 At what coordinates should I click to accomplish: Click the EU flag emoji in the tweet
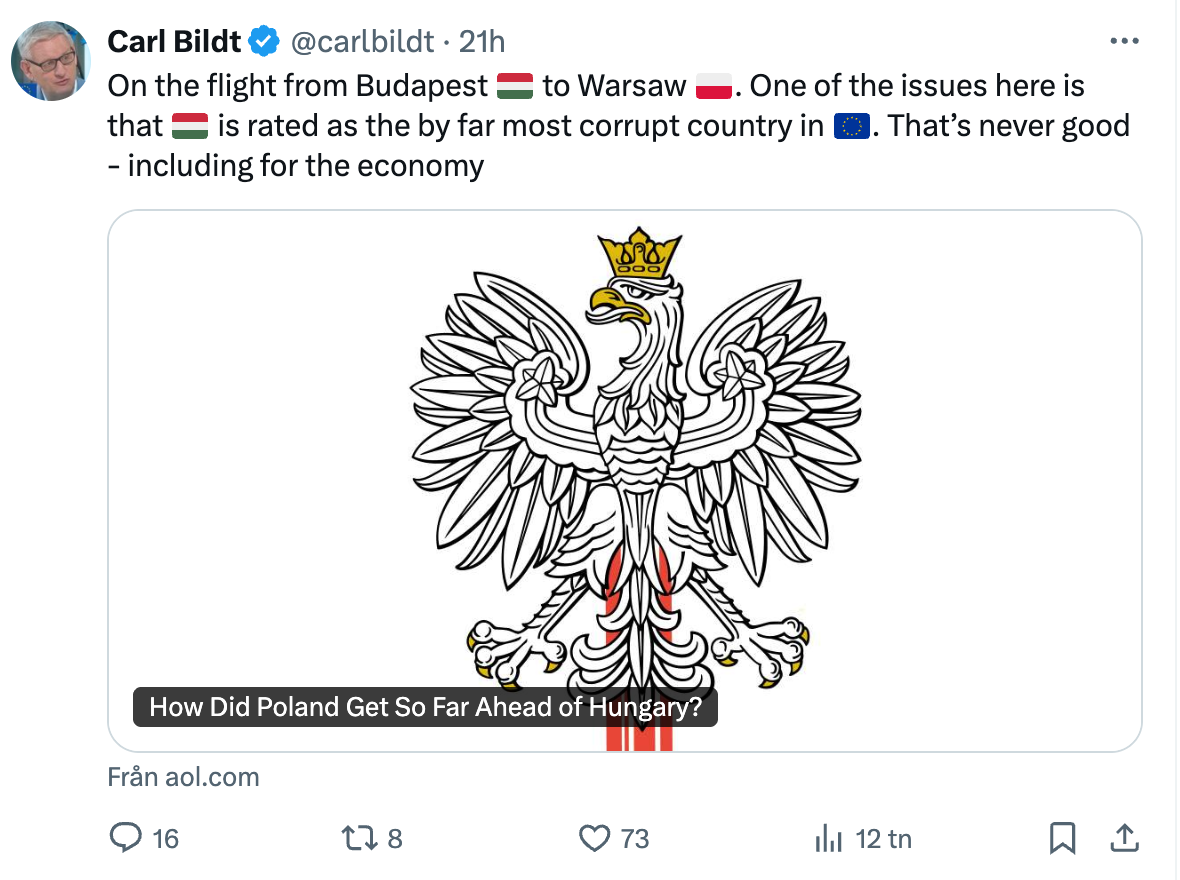[851, 127]
